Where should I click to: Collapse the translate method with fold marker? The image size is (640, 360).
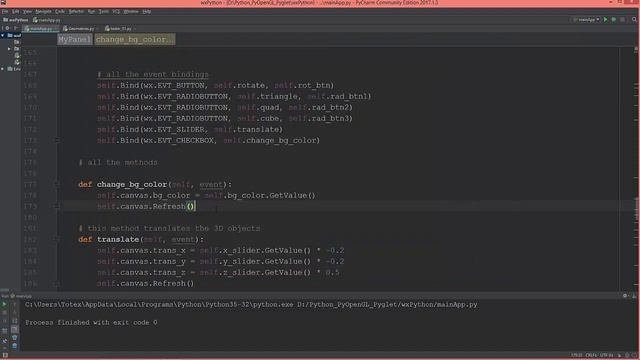click(x=57, y=240)
